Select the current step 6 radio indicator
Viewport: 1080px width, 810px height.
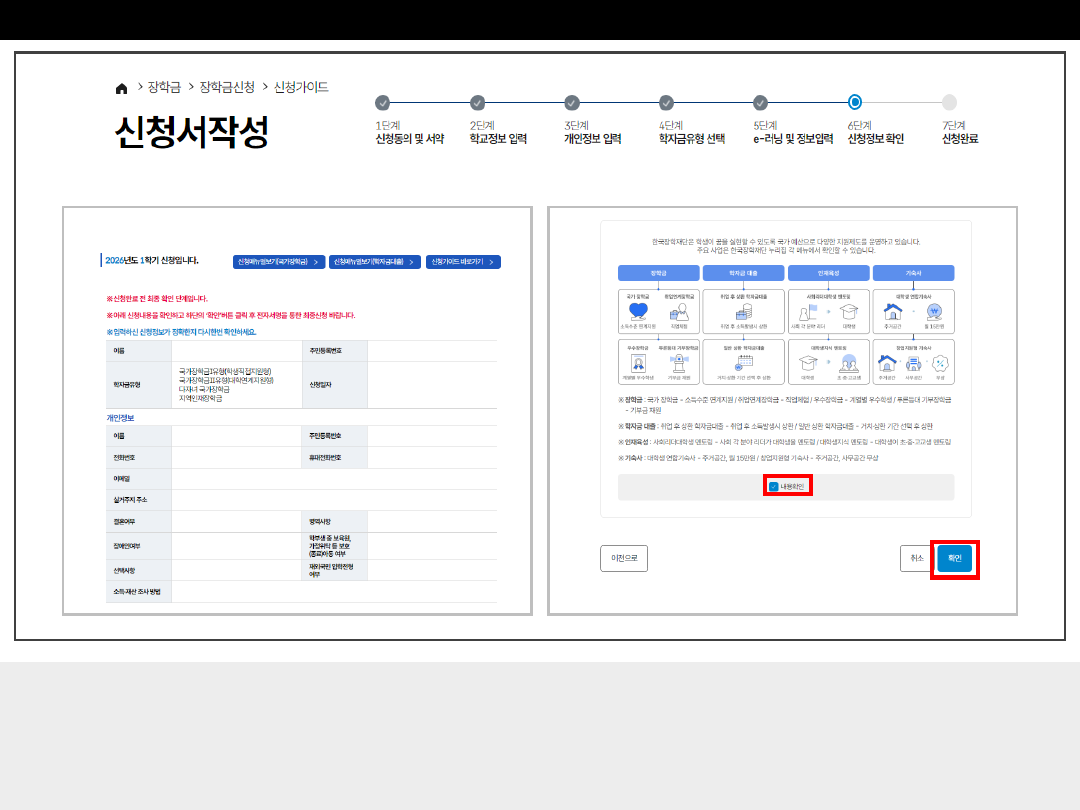pyautogui.click(x=855, y=102)
